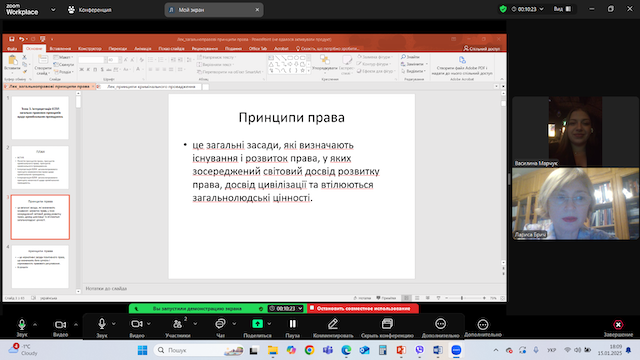Open File Explorer from the taskbar
The height and width of the screenshot is (360, 640).
pos(273,350)
